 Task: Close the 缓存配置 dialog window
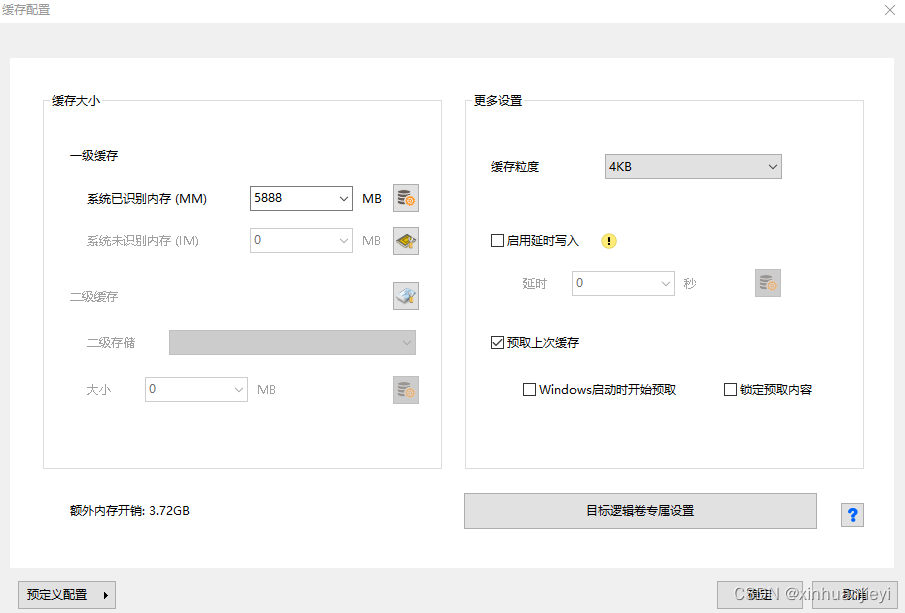[889, 10]
